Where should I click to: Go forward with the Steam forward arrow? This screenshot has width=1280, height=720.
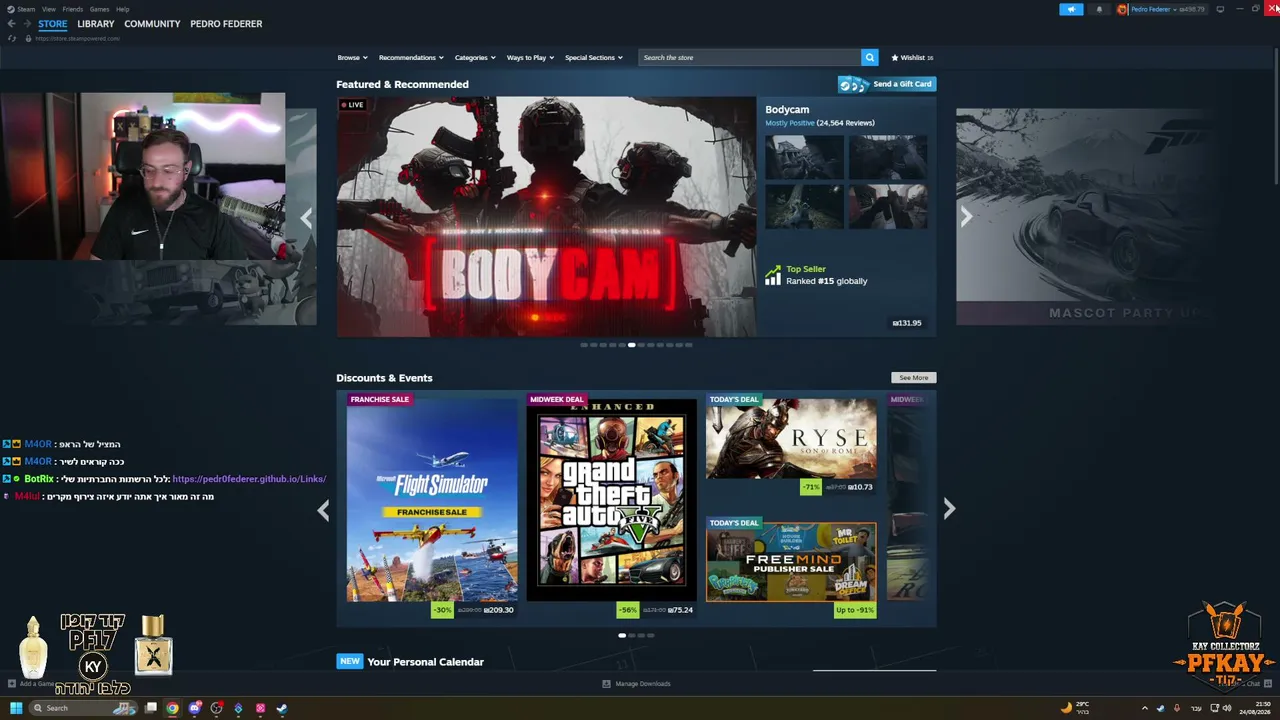click(x=27, y=24)
